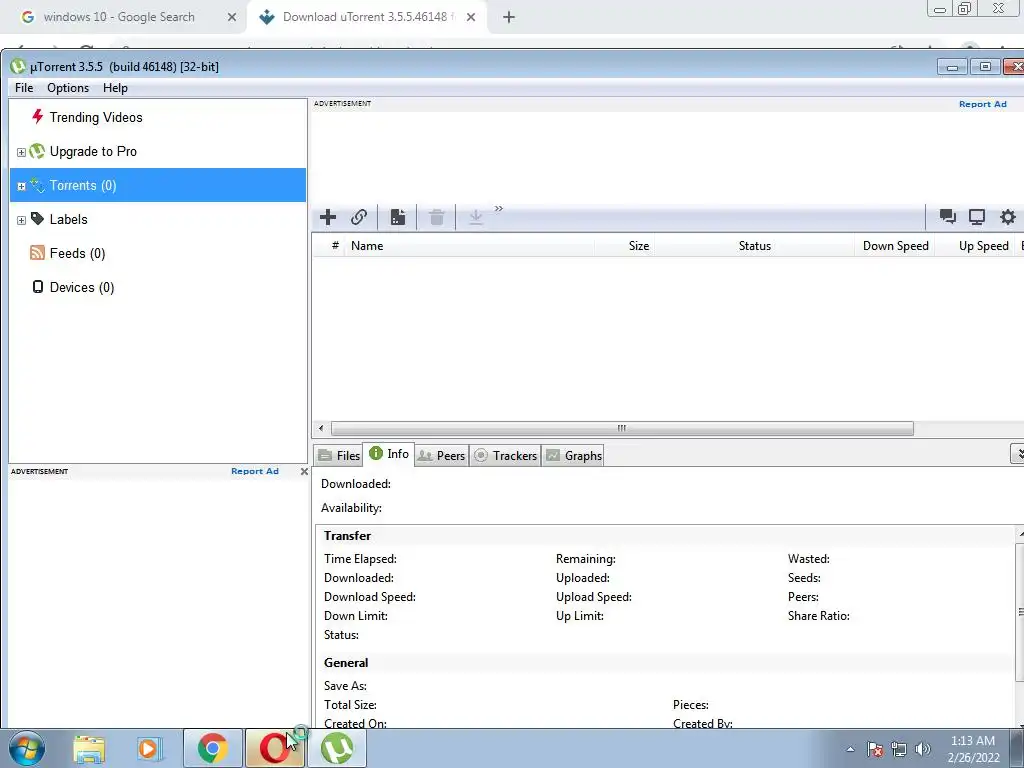Switch to the Trackers tab
The width and height of the screenshot is (1024, 768).
pyautogui.click(x=505, y=456)
